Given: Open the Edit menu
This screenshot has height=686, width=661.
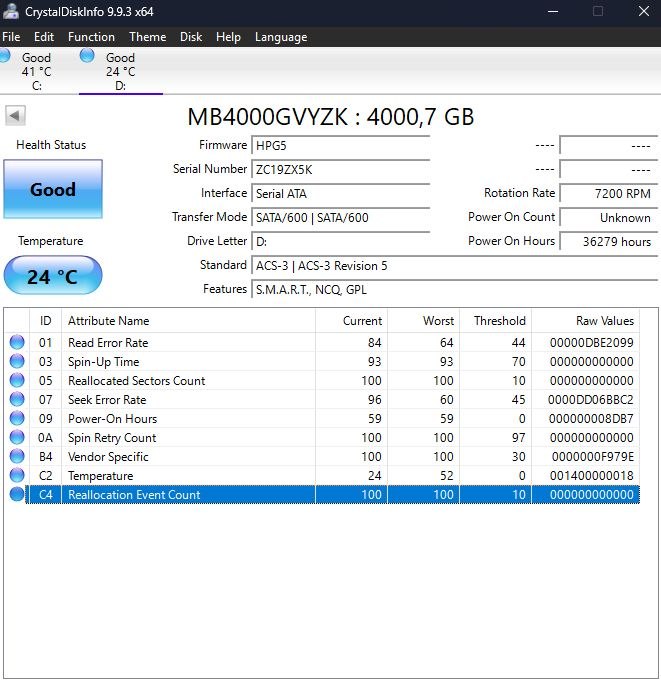Looking at the screenshot, I should [44, 37].
